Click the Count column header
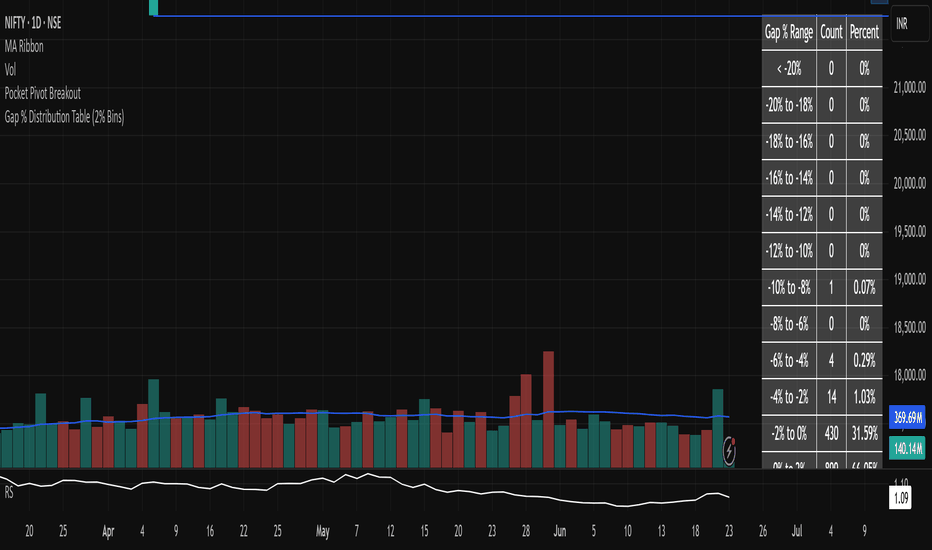Image resolution: width=932 pixels, height=550 pixels. (831, 32)
